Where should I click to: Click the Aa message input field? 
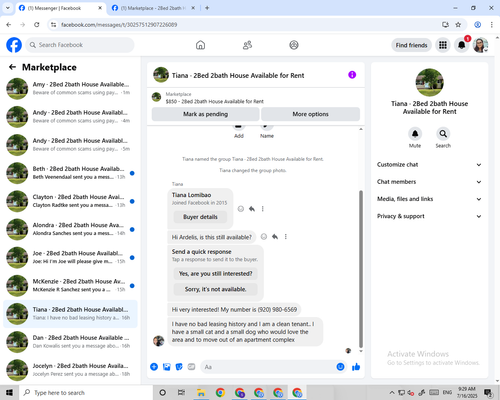(x=268, y=367)
